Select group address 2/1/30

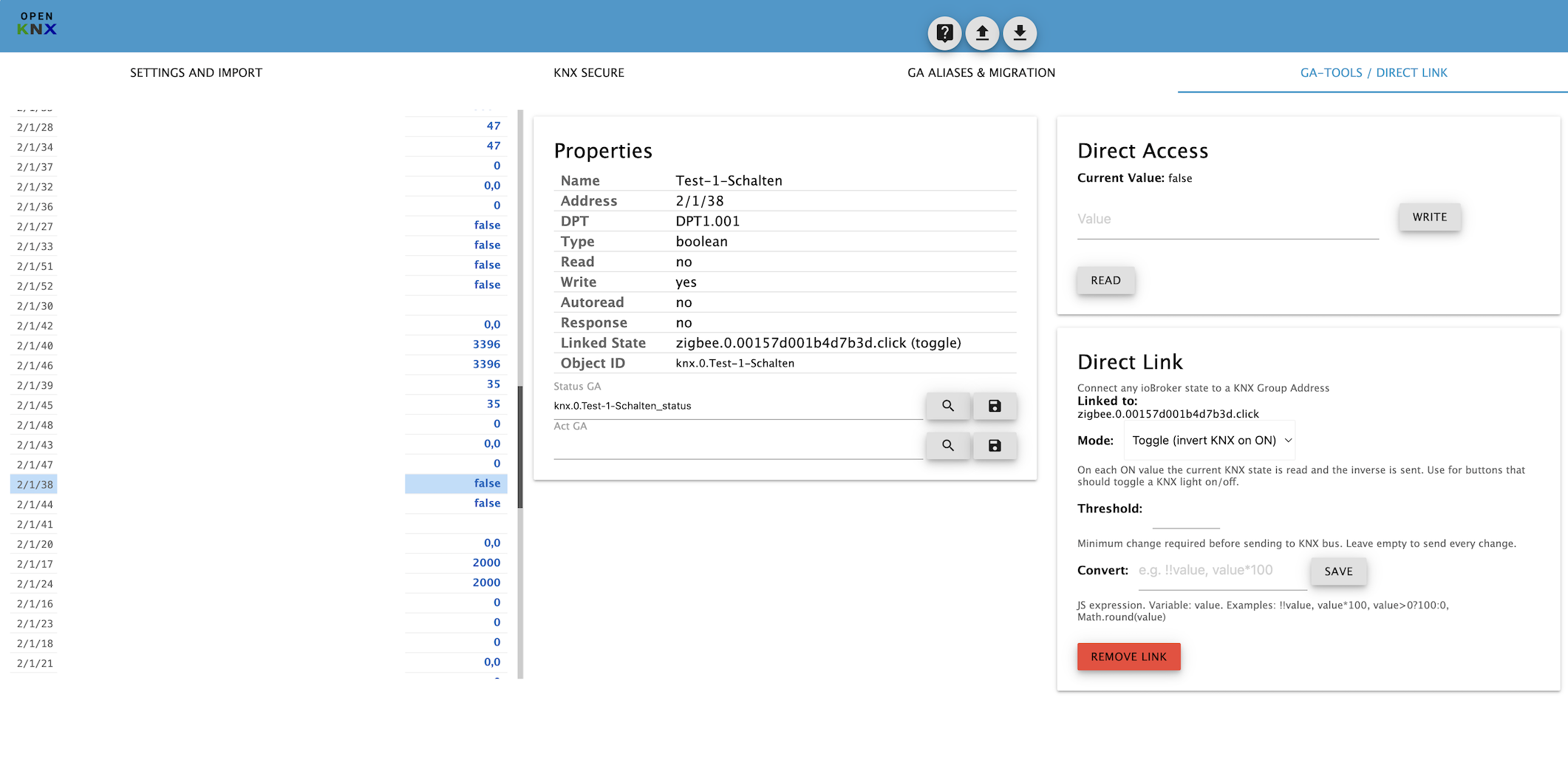tap(35, 306)
